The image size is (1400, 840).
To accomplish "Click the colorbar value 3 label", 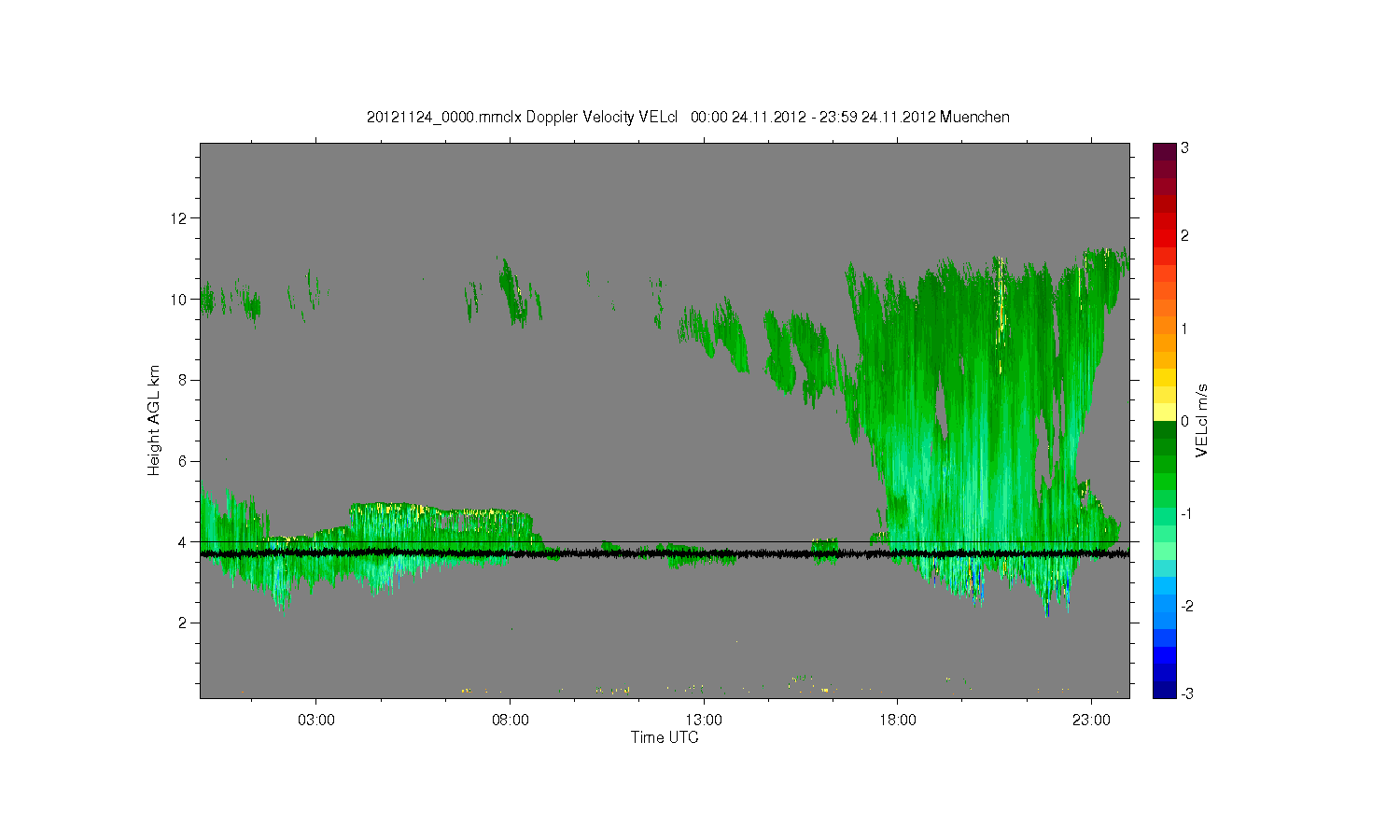I will [x=1184, y=148].
